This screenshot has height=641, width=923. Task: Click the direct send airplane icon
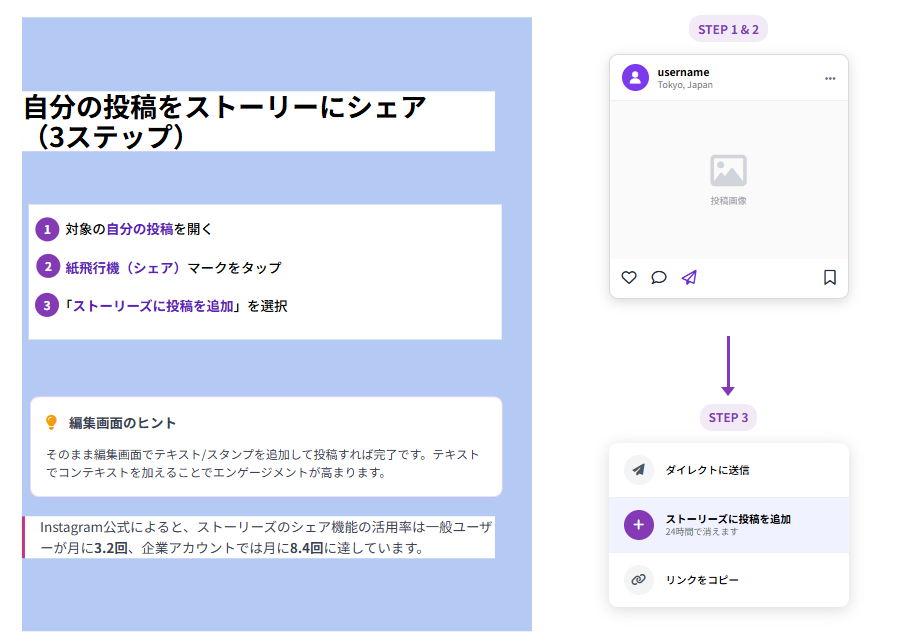(x=639, y=470)
